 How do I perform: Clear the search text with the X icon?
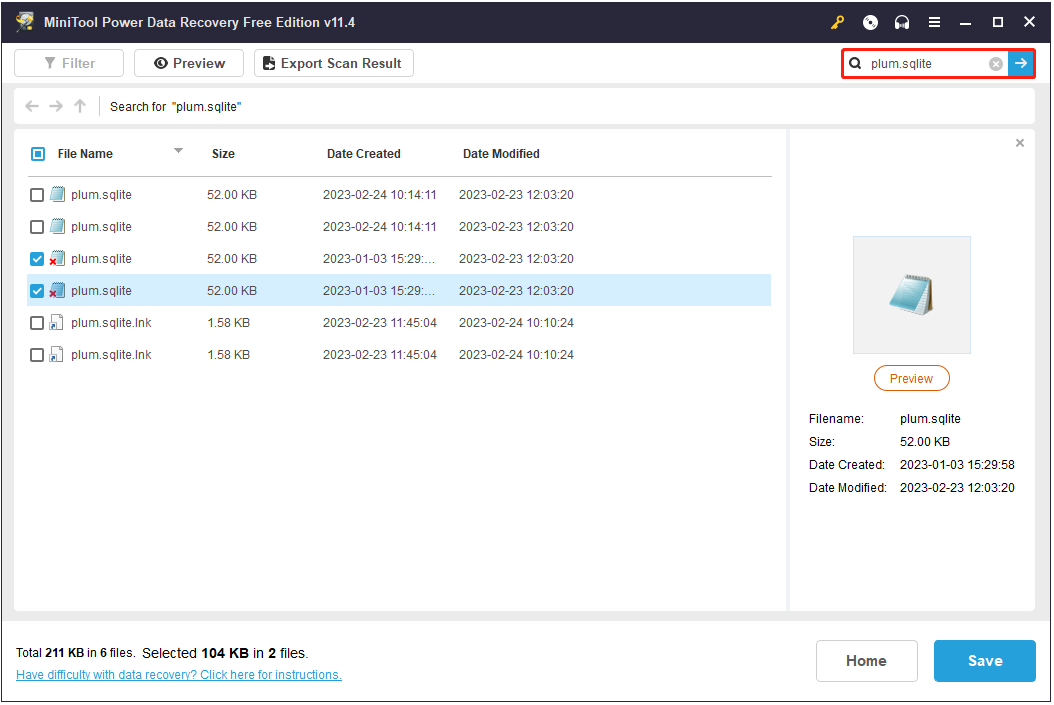click(x=996, y=64)
